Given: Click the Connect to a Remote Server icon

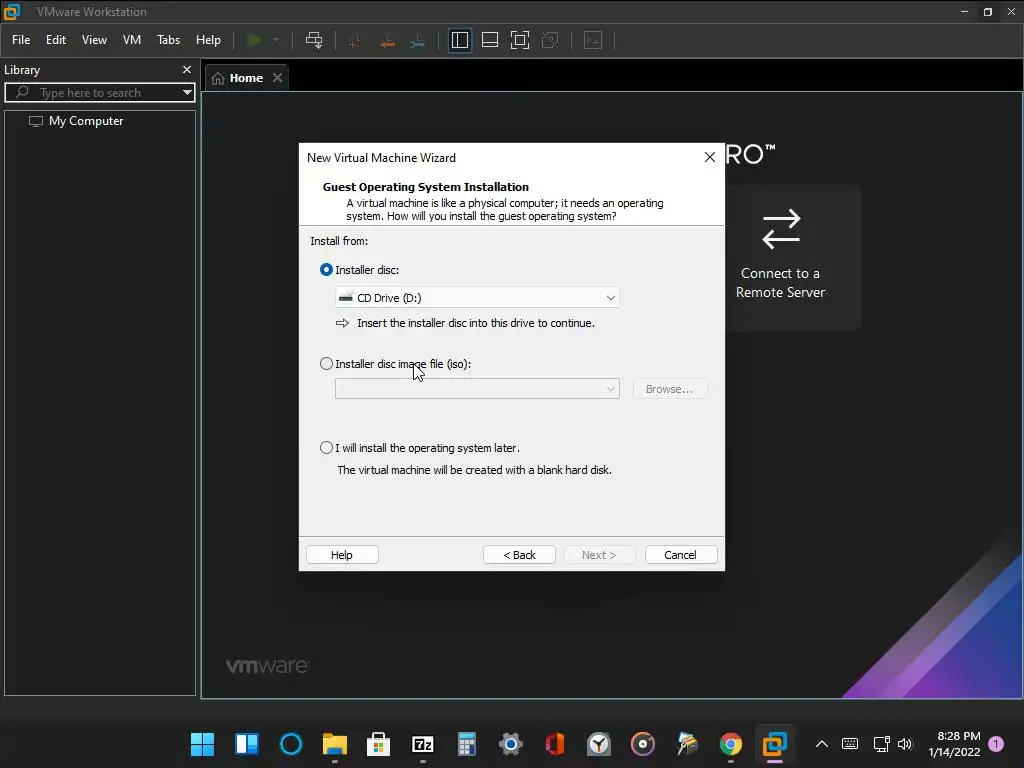Looking at the screenshot, I should pyautogui.click(x=781, y=229).
